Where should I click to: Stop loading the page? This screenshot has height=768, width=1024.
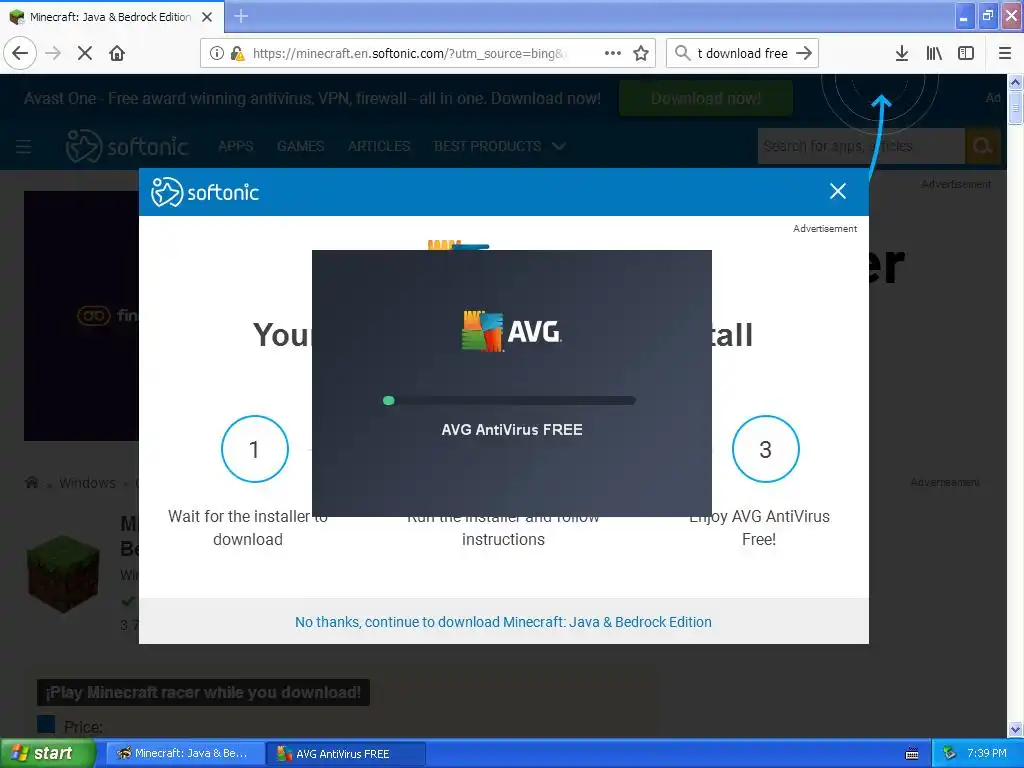[x=85, y=53]
